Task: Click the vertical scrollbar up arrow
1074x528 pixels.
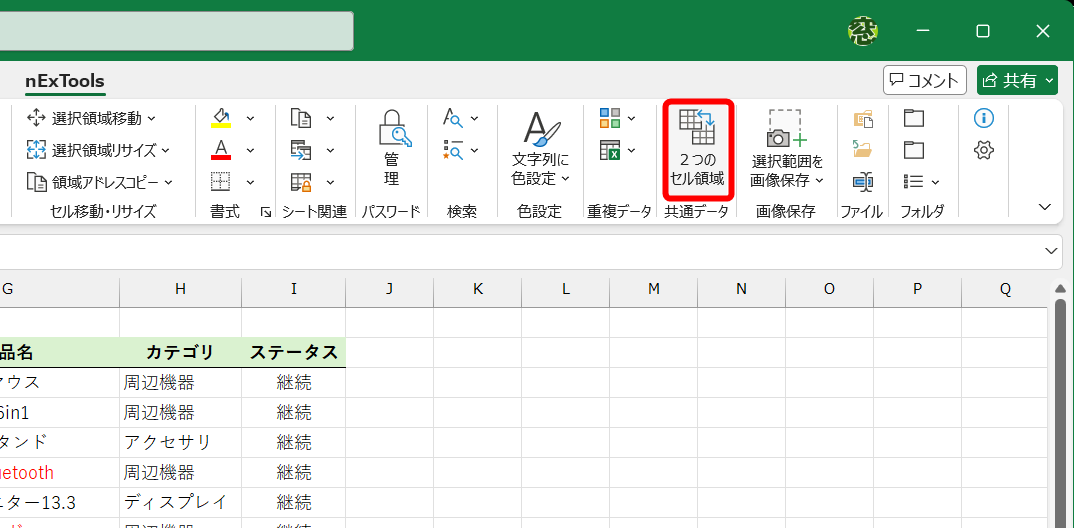Action: tap(1060, 288)
